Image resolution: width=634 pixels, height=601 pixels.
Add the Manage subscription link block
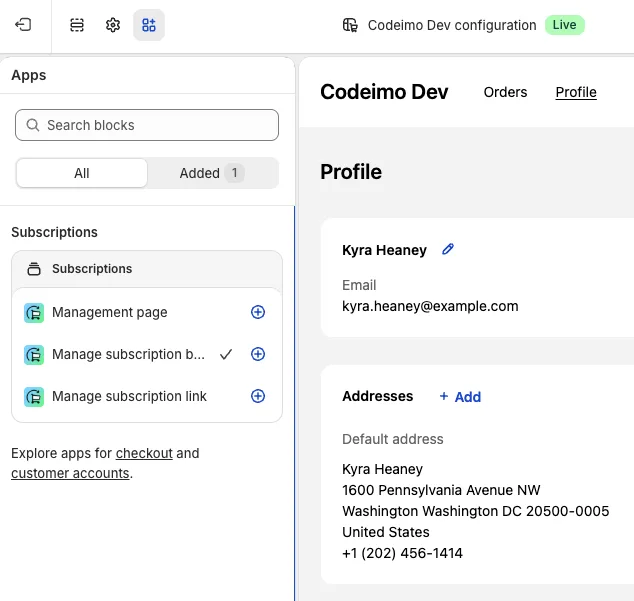258,396
